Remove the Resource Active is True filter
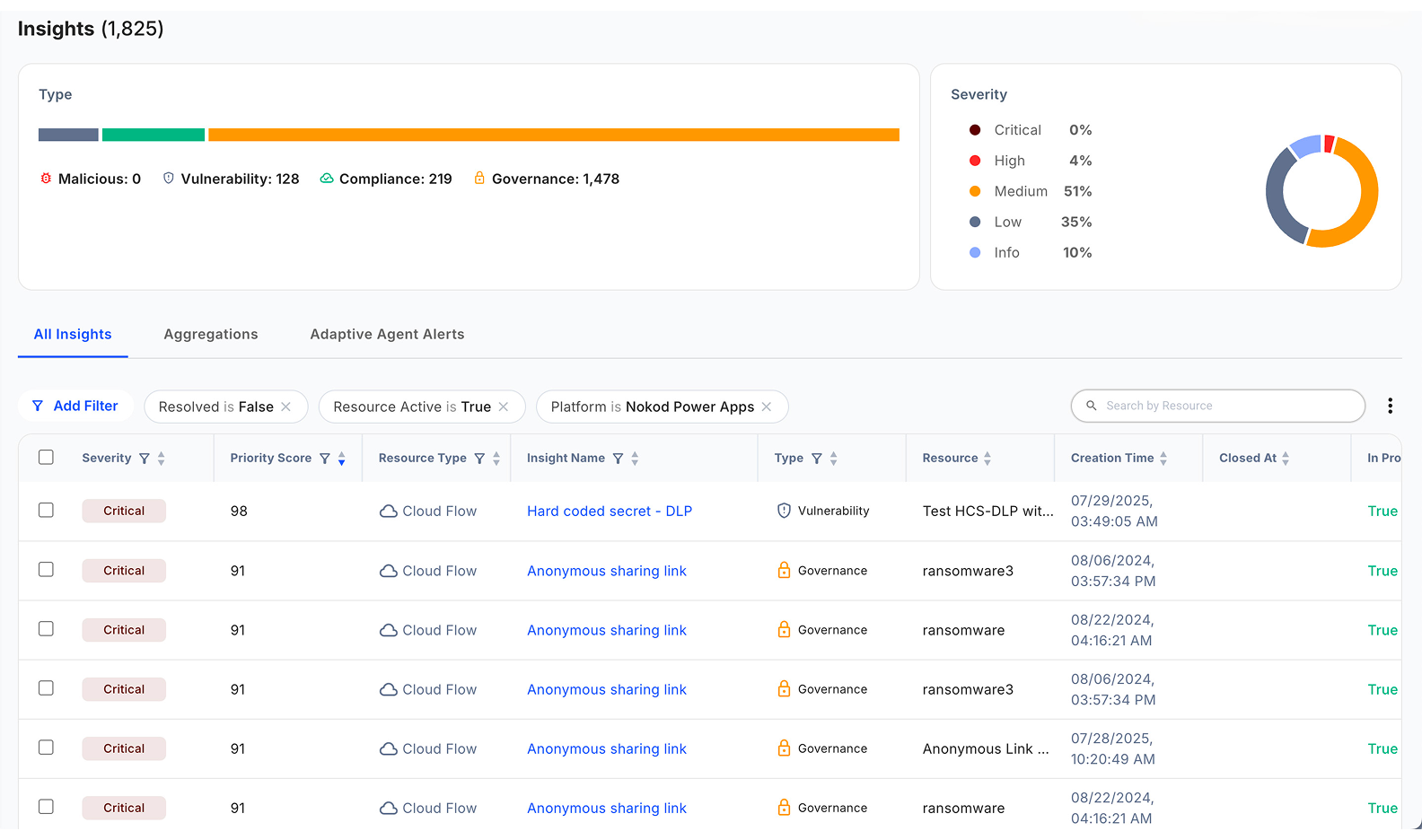Image resolution: width=1422 pixels, height=840 pixels. 504,407
